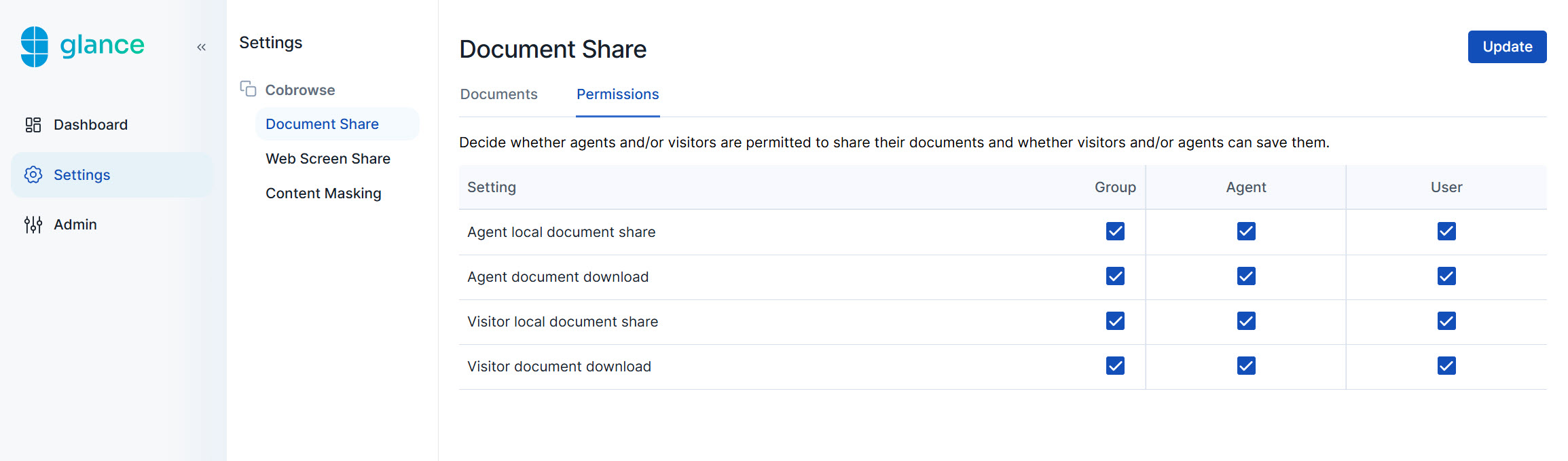1568x461 pixels.
Task: Select Document Share in settings list
Action: pos(322,124)
